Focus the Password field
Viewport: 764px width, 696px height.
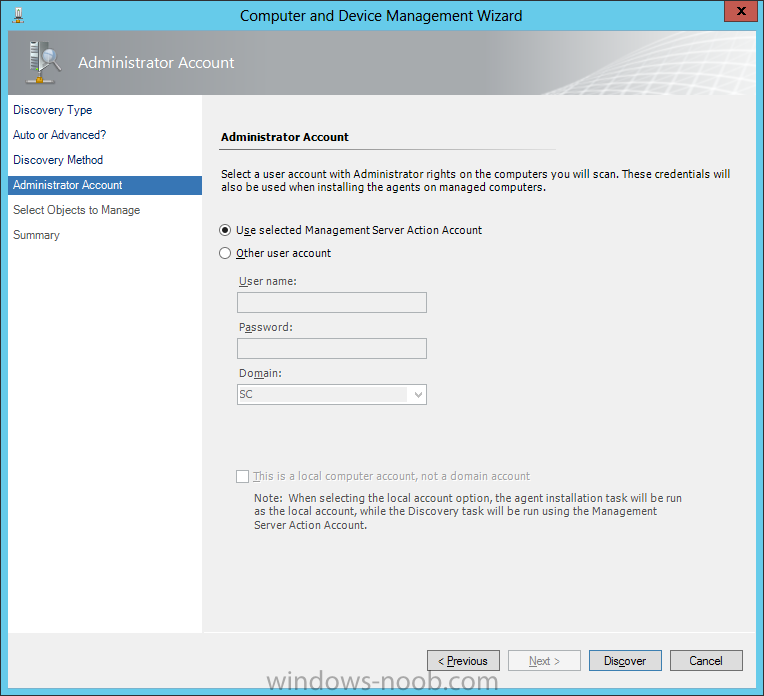click(x=332, y=348)
